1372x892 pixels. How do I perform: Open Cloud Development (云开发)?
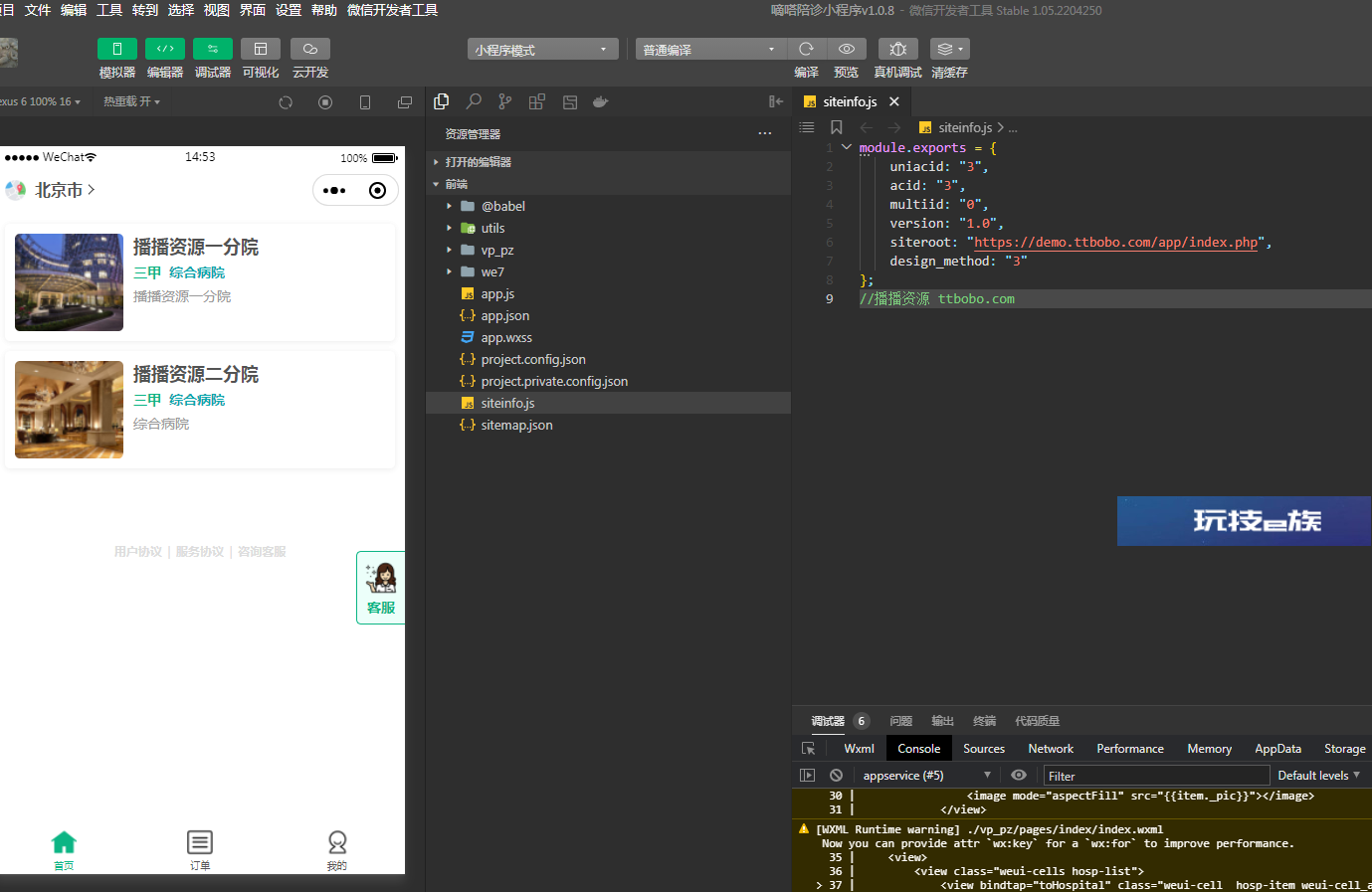pyautogui.click(x=310, y=49)
